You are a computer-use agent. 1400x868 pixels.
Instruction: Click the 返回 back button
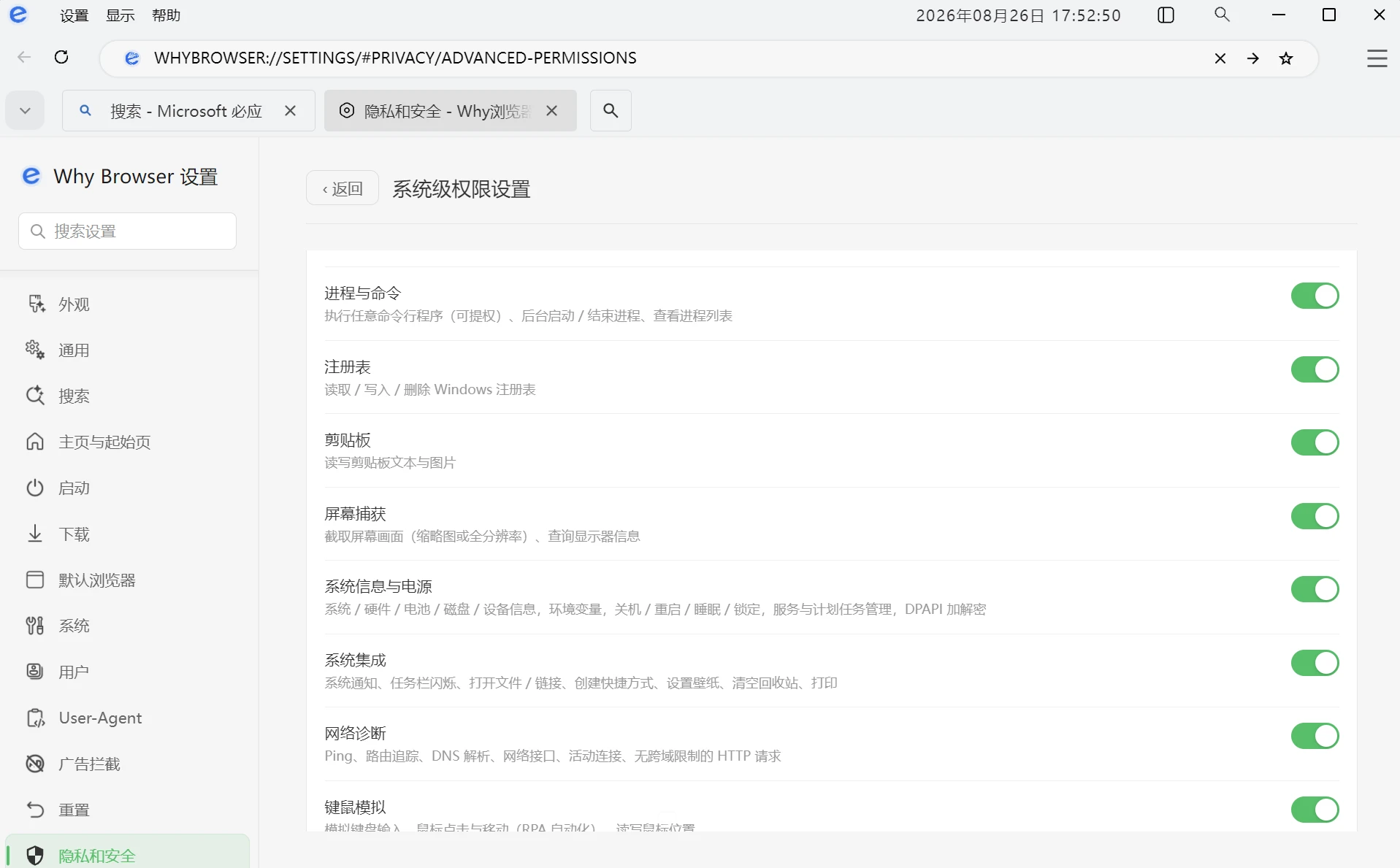click(x=343, y=188)
